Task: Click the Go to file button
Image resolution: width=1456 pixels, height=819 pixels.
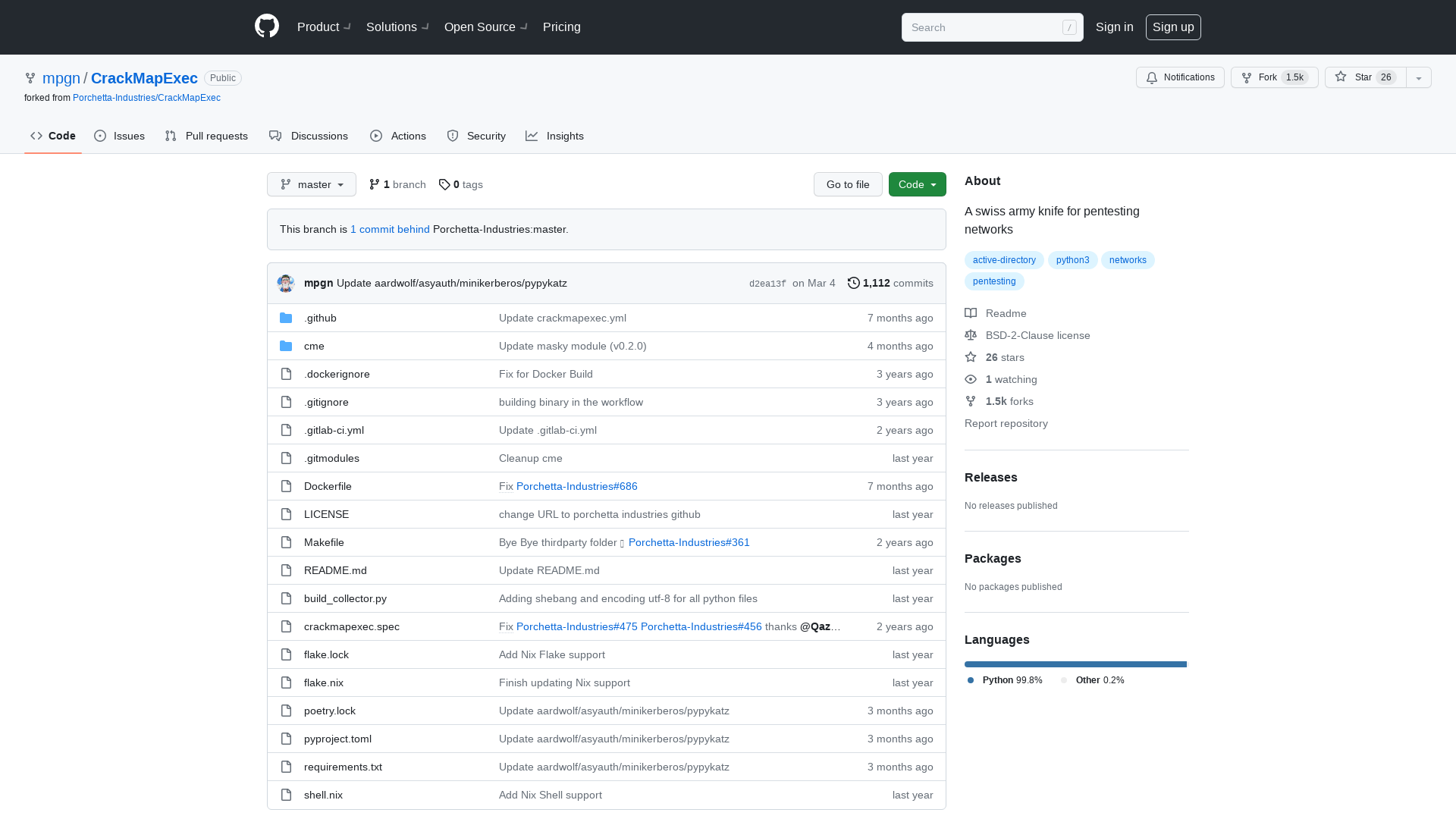Action: 848,184
